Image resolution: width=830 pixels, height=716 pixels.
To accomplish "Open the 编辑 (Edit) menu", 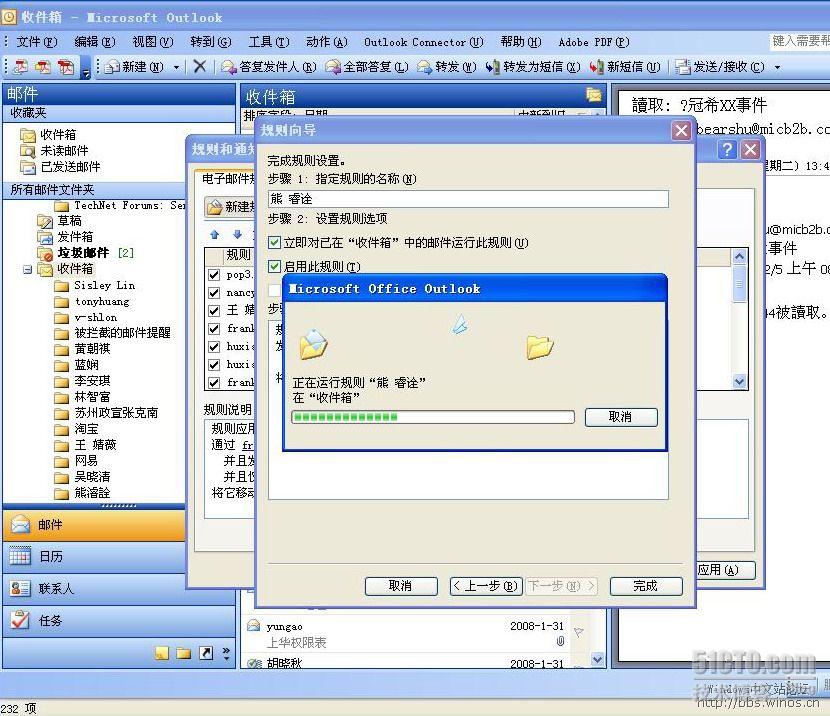I will 95,42.
